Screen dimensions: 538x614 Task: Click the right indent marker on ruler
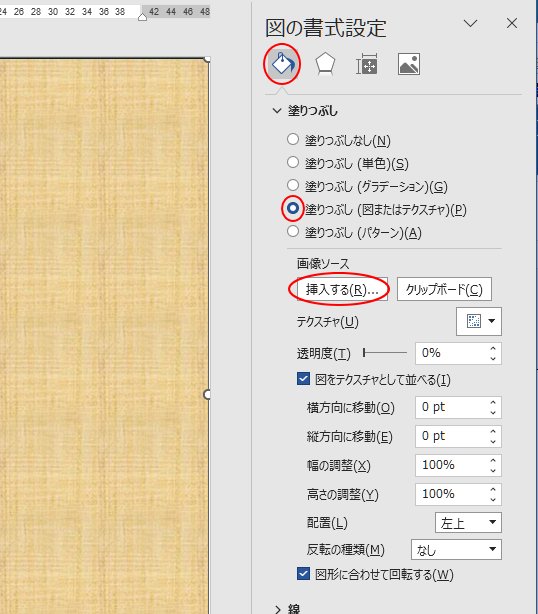(x=143, y=16)
